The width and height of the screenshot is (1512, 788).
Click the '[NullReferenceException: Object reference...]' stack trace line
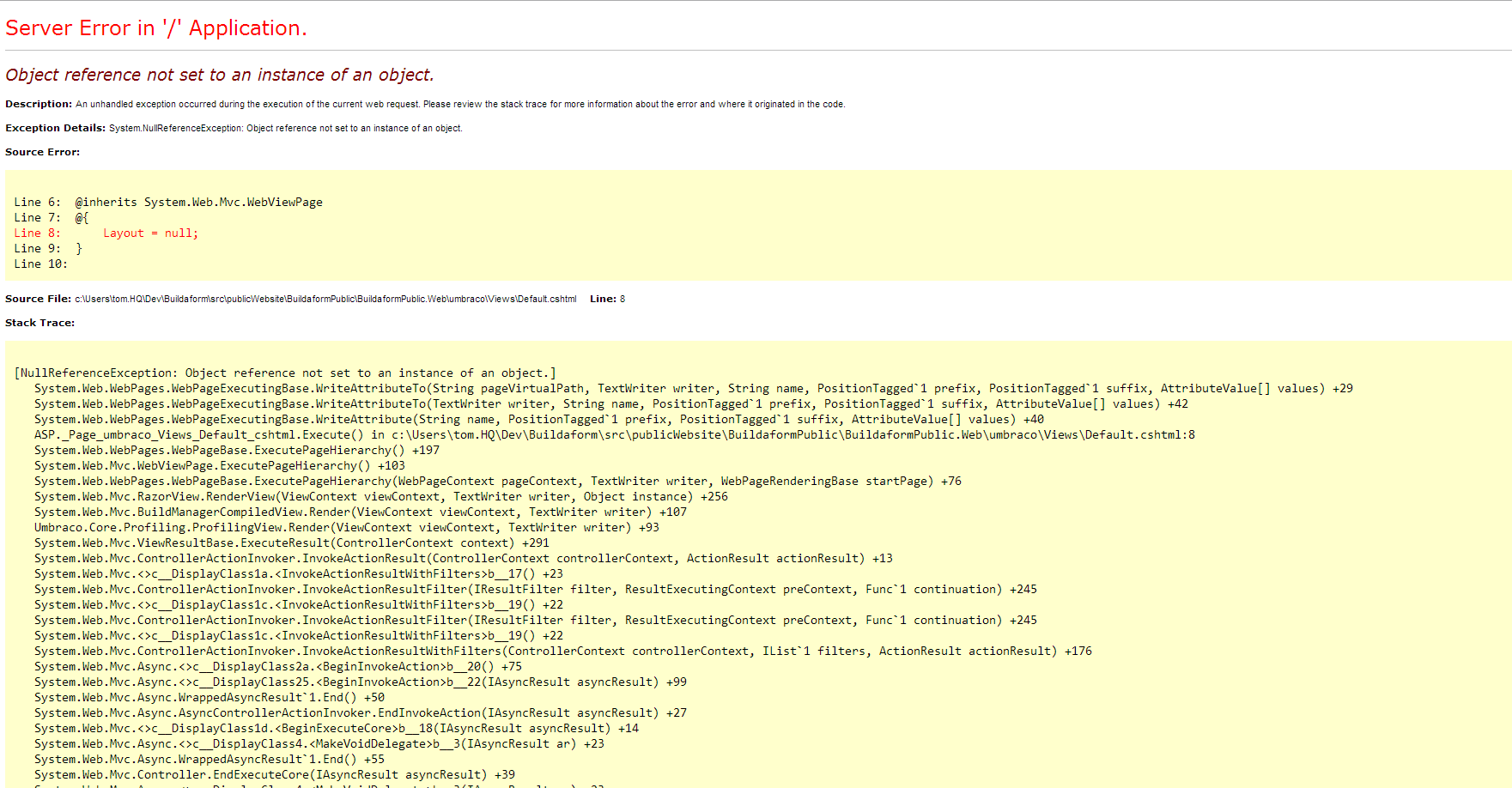click(285, 373)
